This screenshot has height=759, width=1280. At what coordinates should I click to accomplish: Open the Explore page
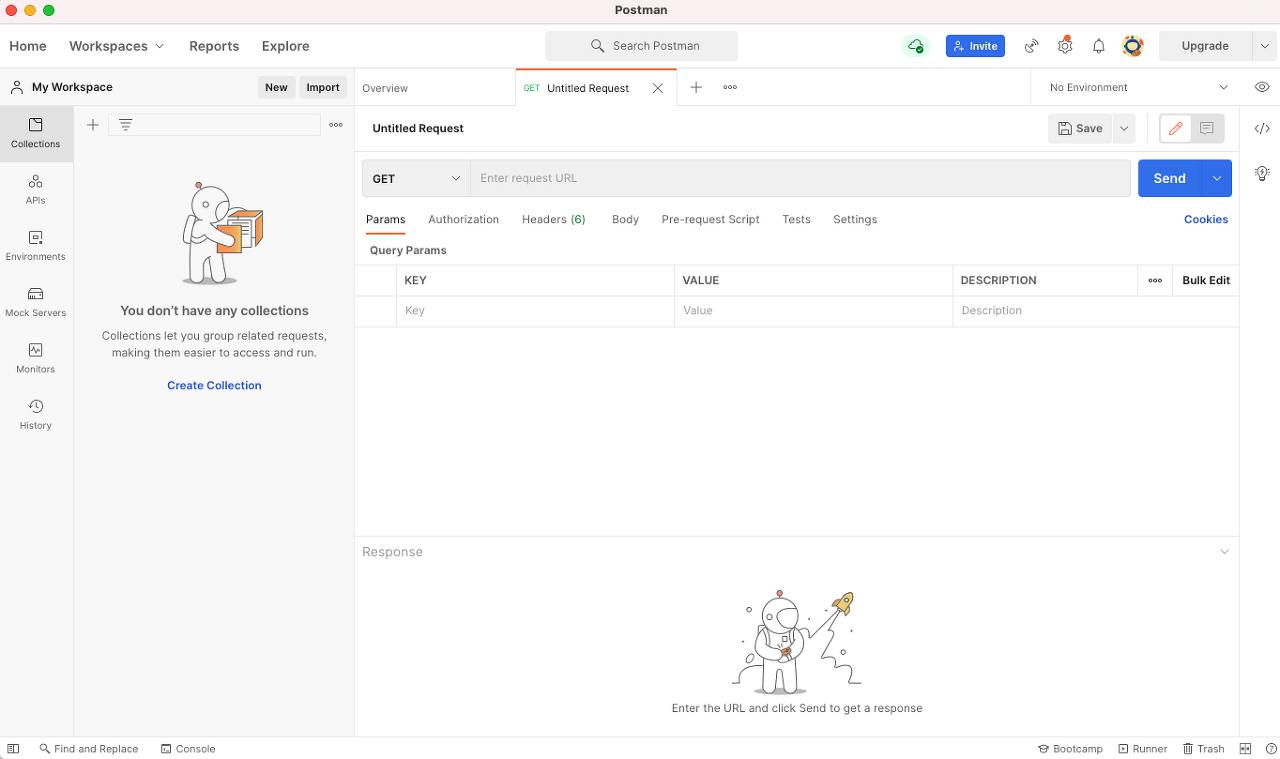tap(285, 46)
